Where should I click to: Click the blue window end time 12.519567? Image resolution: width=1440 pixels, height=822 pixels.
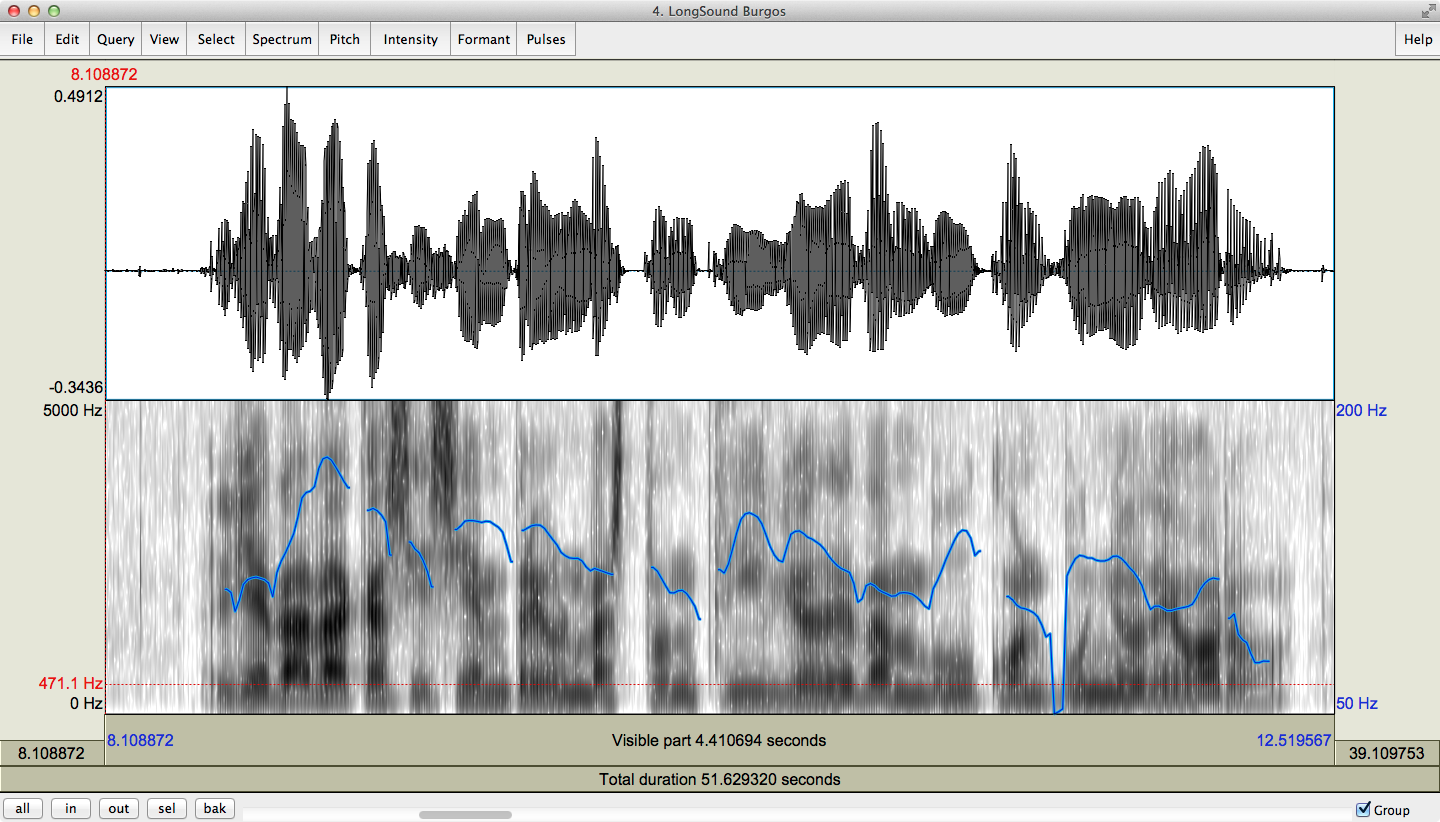(1292, 741)
